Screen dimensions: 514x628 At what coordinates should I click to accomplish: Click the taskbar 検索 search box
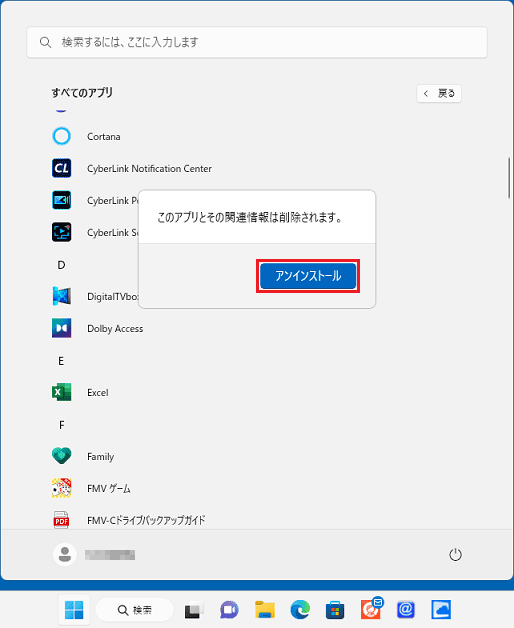(135, 610)
